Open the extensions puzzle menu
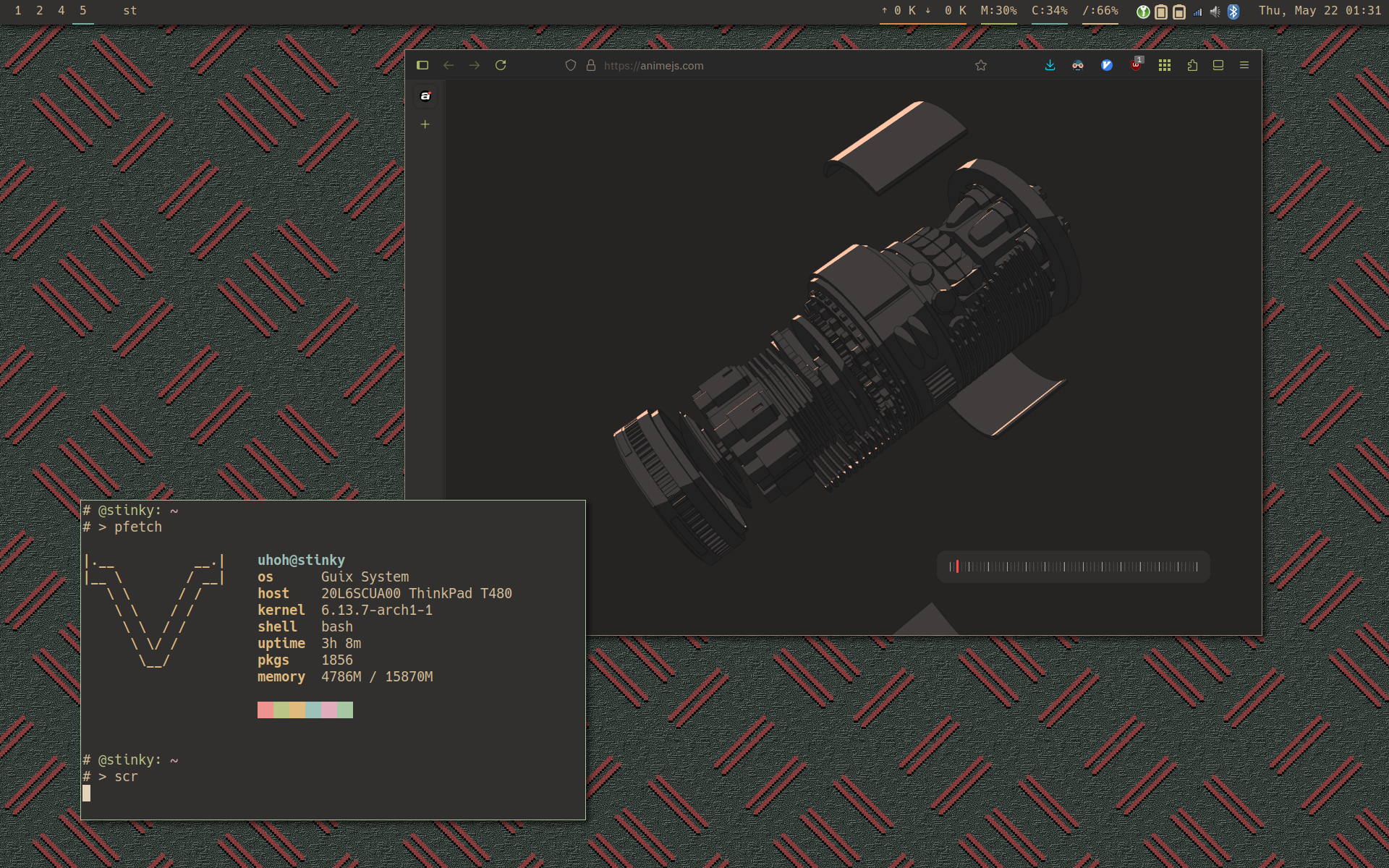The width and height of the screenshot is (1389, 868). [x=1192, y=65]
